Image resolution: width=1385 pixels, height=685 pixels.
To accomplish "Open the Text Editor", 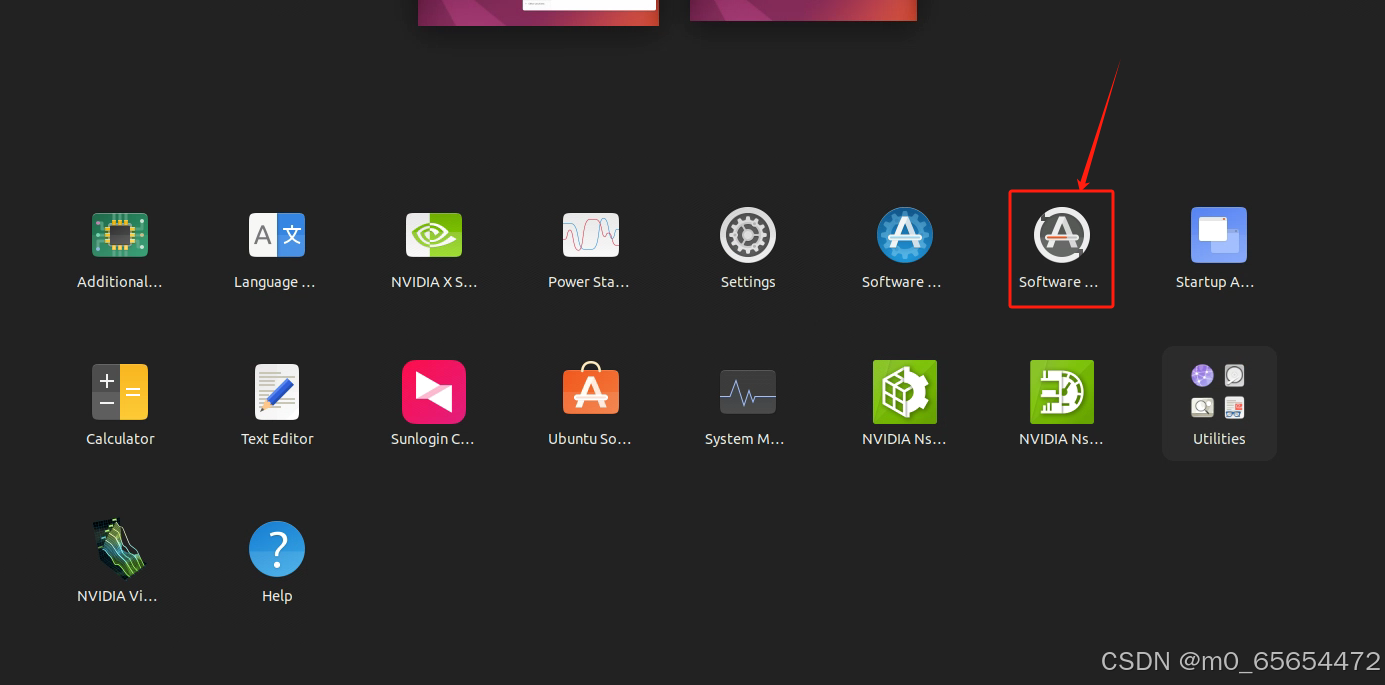I will (277, 392).
